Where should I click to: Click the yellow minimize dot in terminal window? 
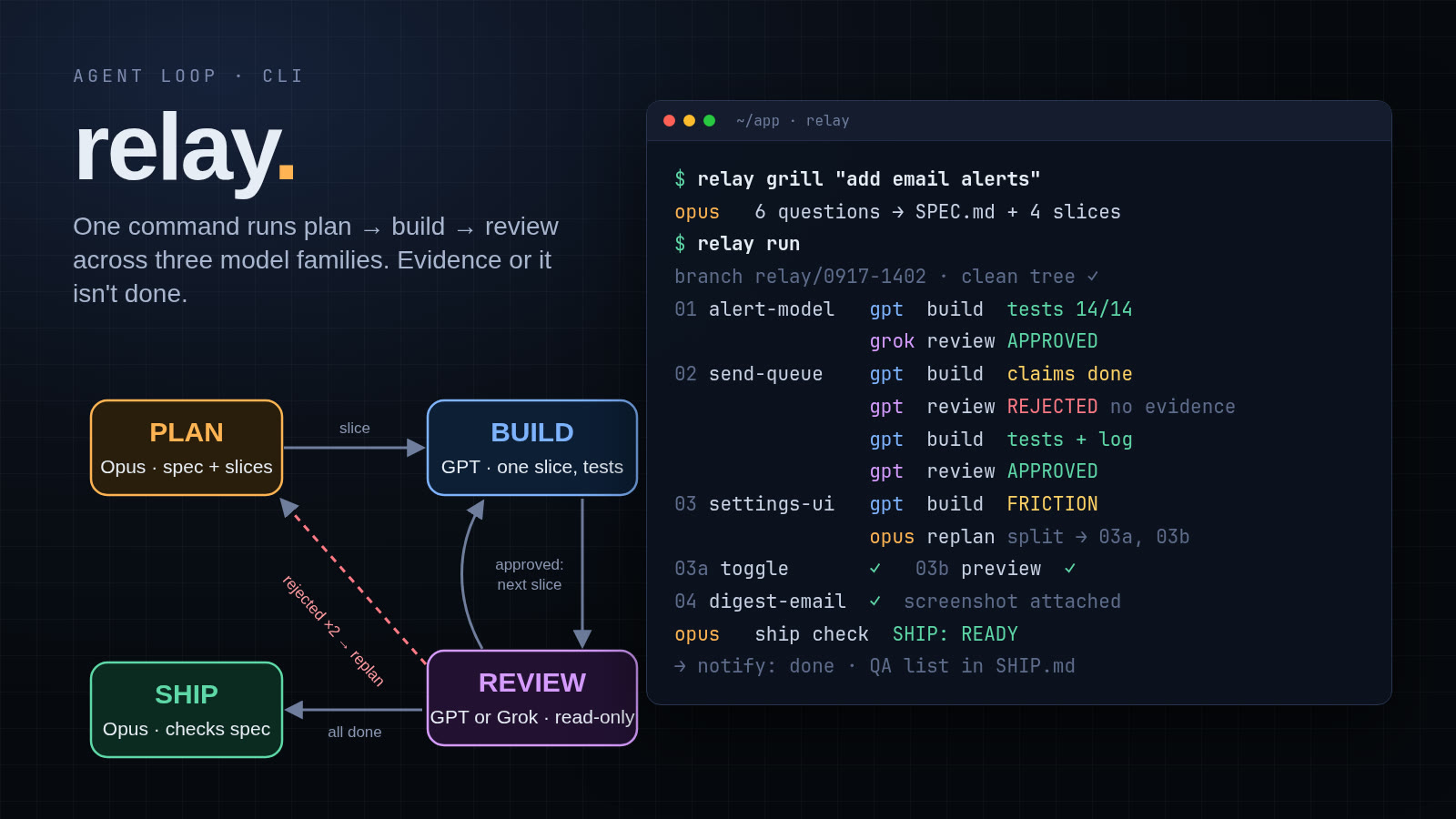[x=689, y=120]
